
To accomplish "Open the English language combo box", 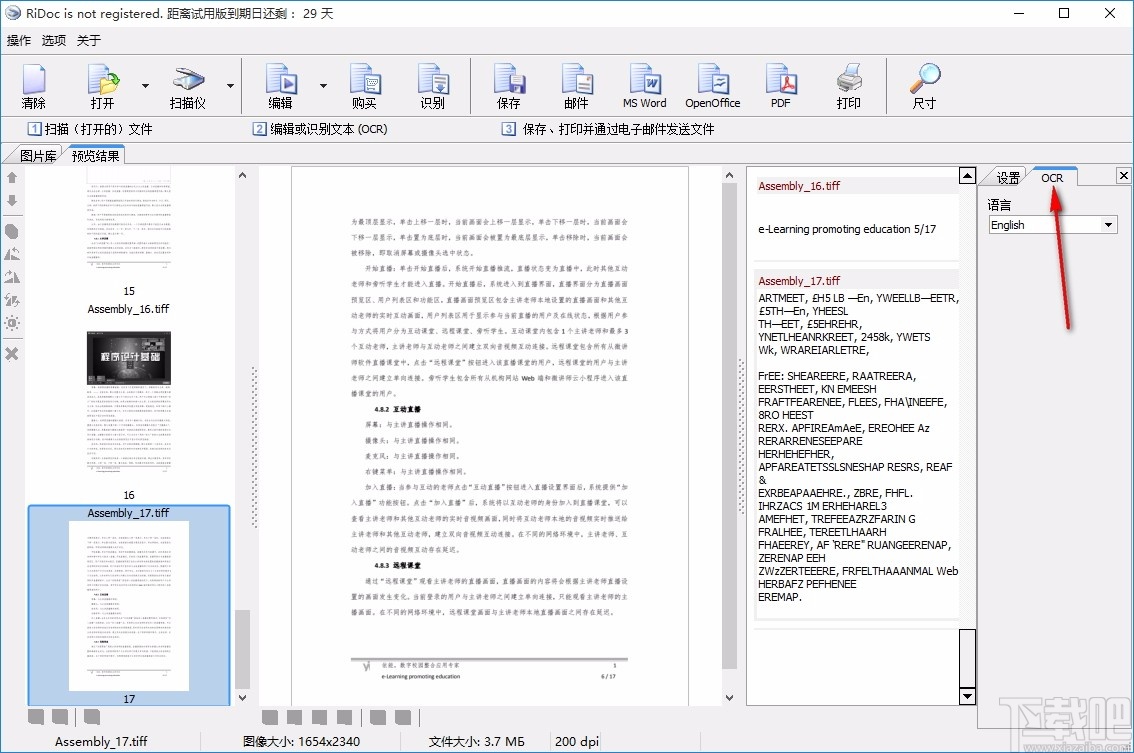I will (x=1053, y=225).
